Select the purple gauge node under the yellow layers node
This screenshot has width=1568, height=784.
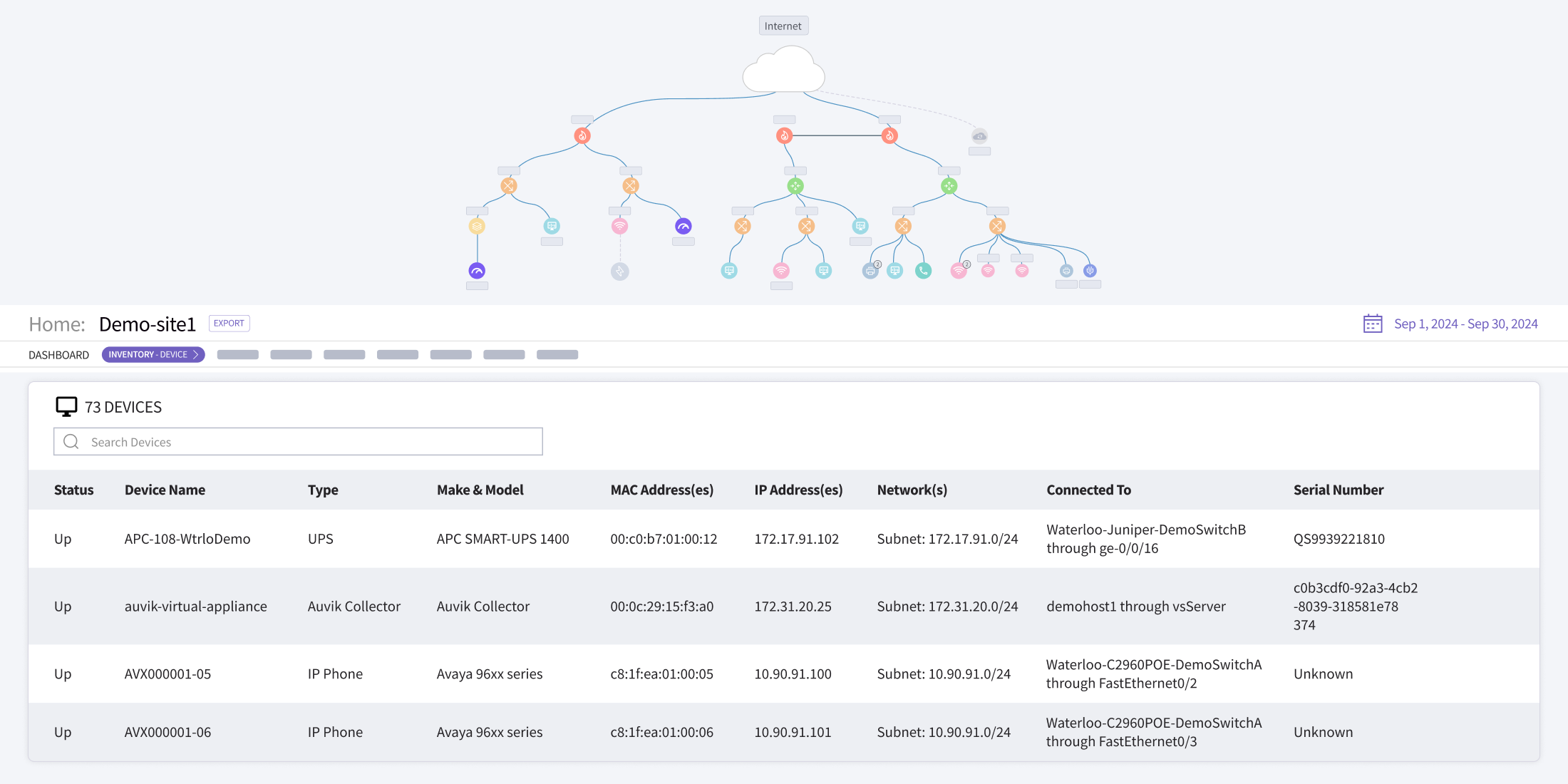click(x=477, y=271)
